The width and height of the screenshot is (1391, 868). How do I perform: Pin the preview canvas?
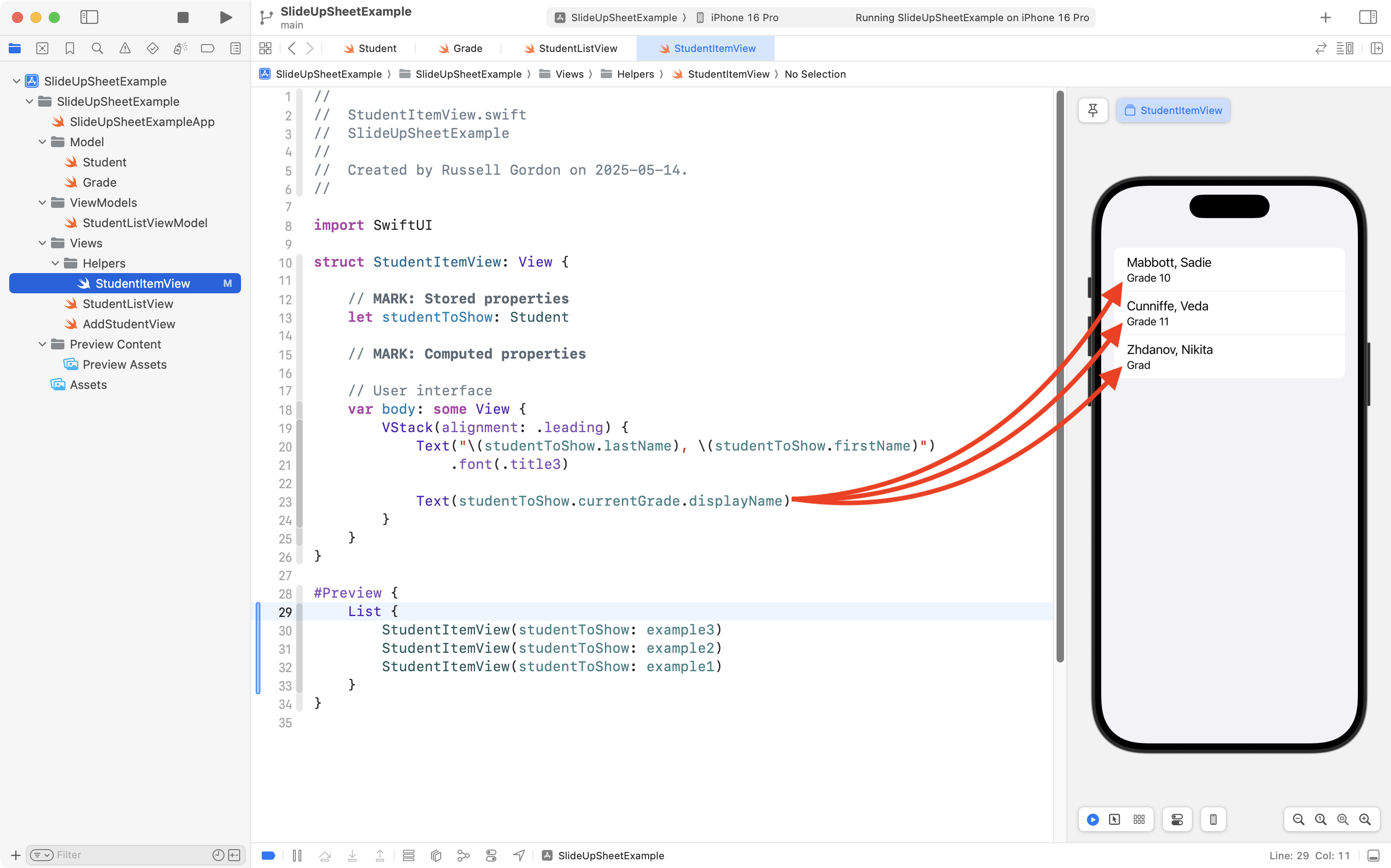(1092, 110)
